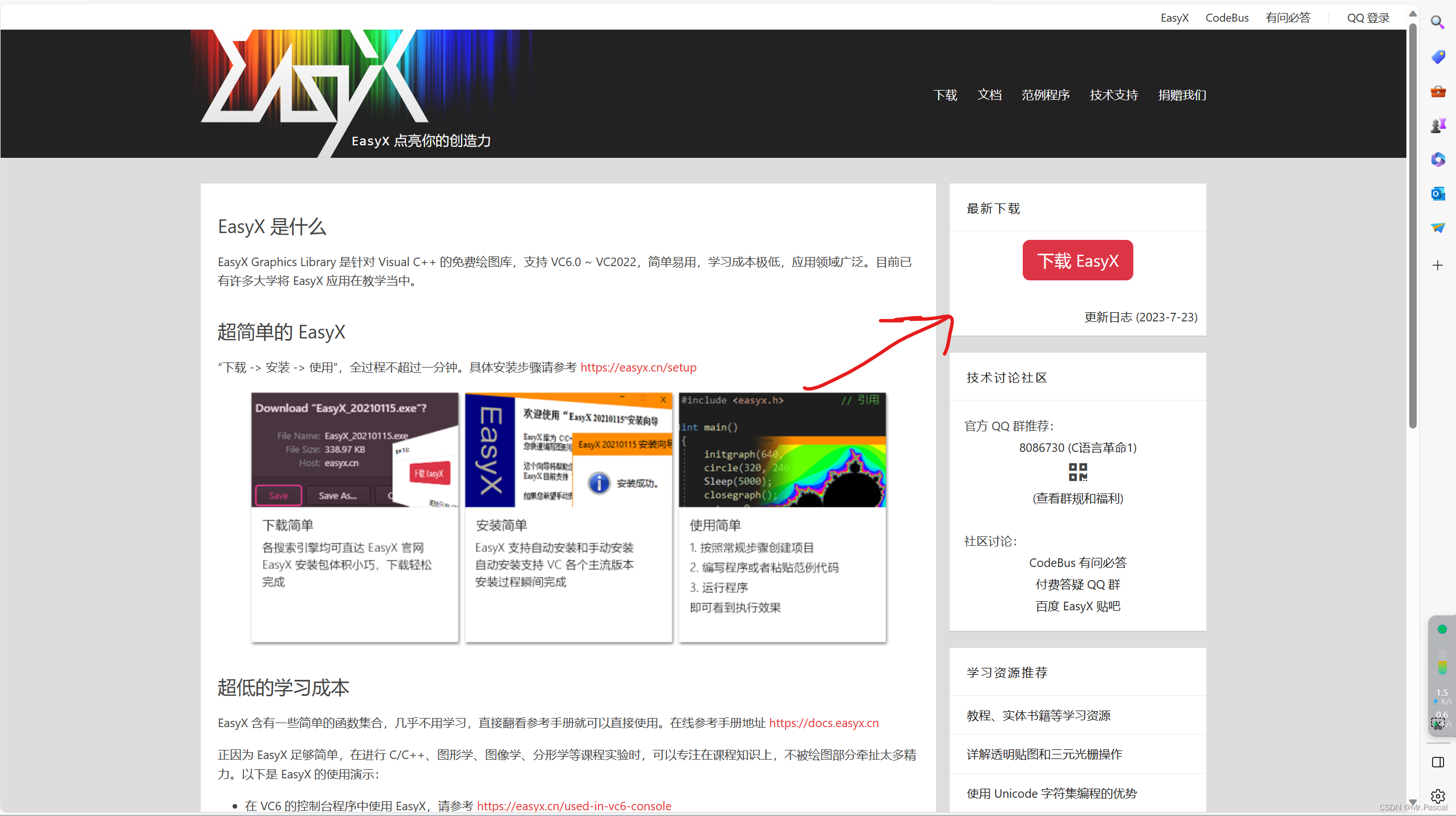The height and width of the screenshot is (816, 1456).
Task: Click QQ 登录 login link
Action: pyautogui.click(x=1368, y=18)
